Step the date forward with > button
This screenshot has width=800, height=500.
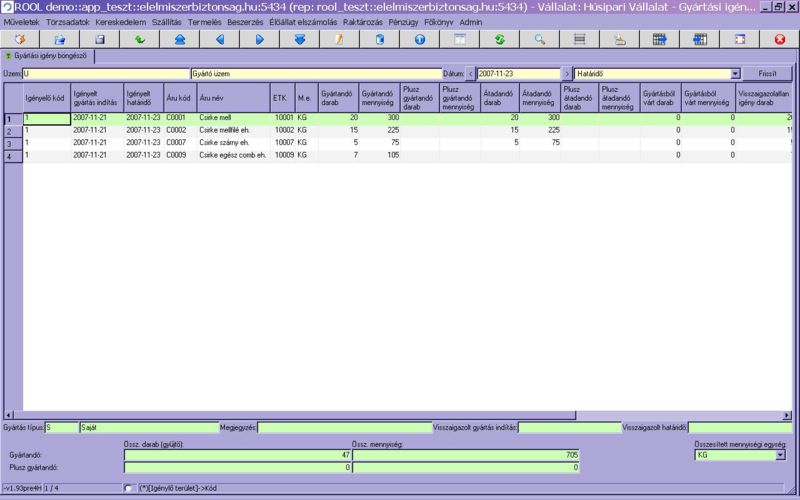pos(567,74)
